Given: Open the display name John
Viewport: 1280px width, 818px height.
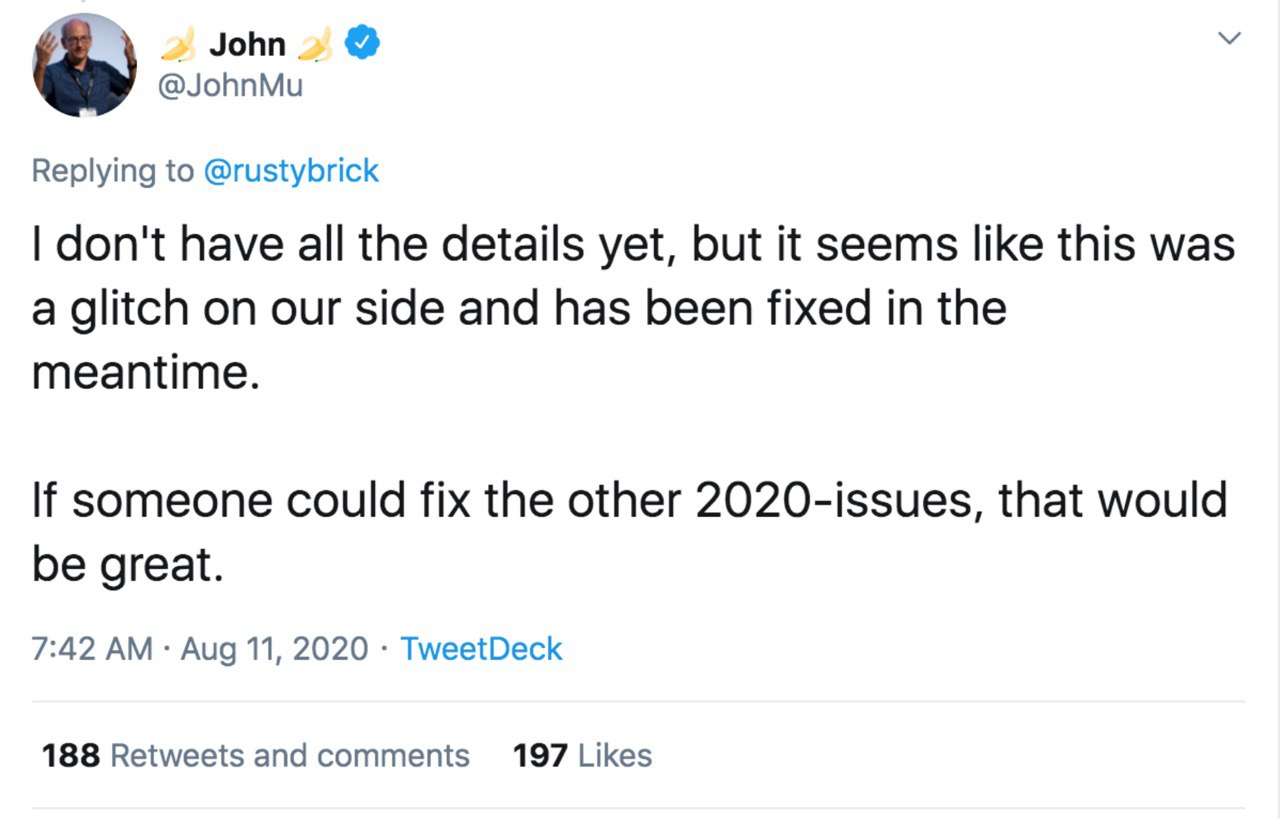Looking at the screenshot, I should coord(247,45).
